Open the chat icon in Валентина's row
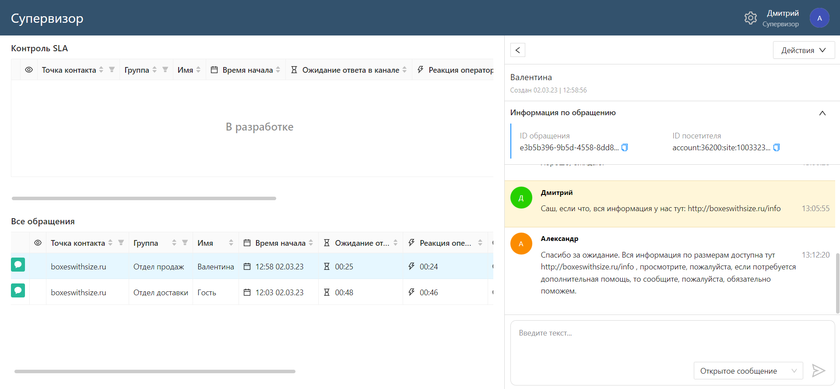 pyautogui.click(x=18, y=264)
